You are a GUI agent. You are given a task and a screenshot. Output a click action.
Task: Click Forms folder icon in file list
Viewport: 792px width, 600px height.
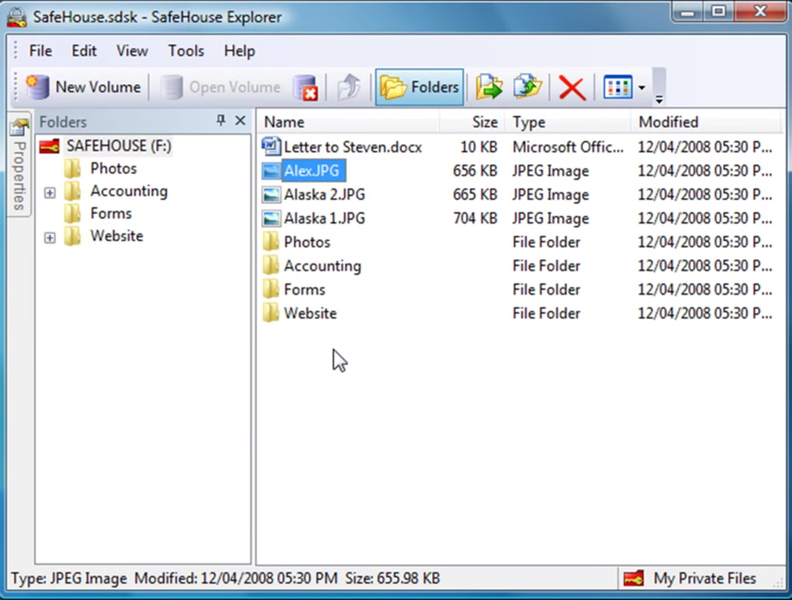click(x=271, y=289)
